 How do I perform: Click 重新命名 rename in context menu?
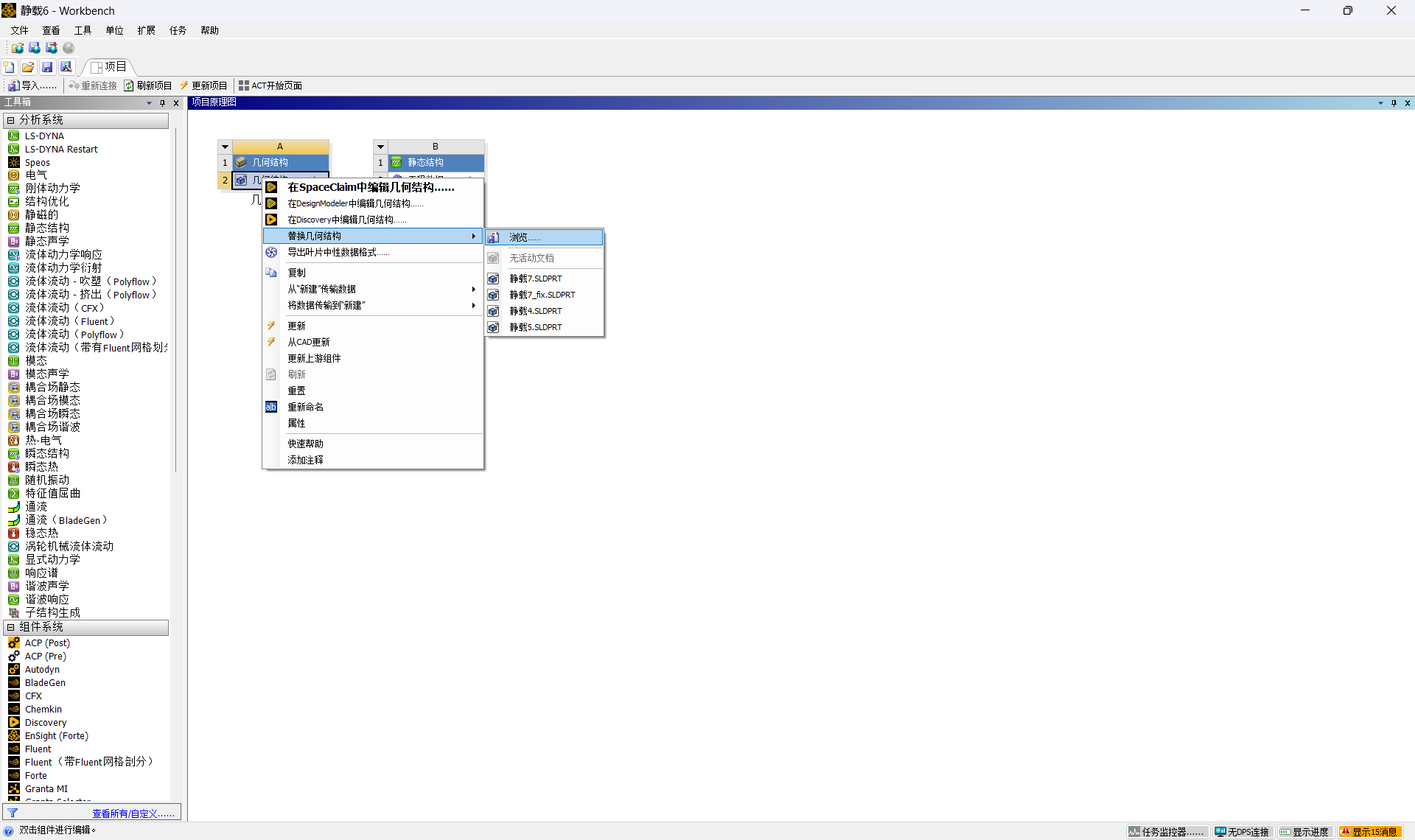[x=373, y=407]
